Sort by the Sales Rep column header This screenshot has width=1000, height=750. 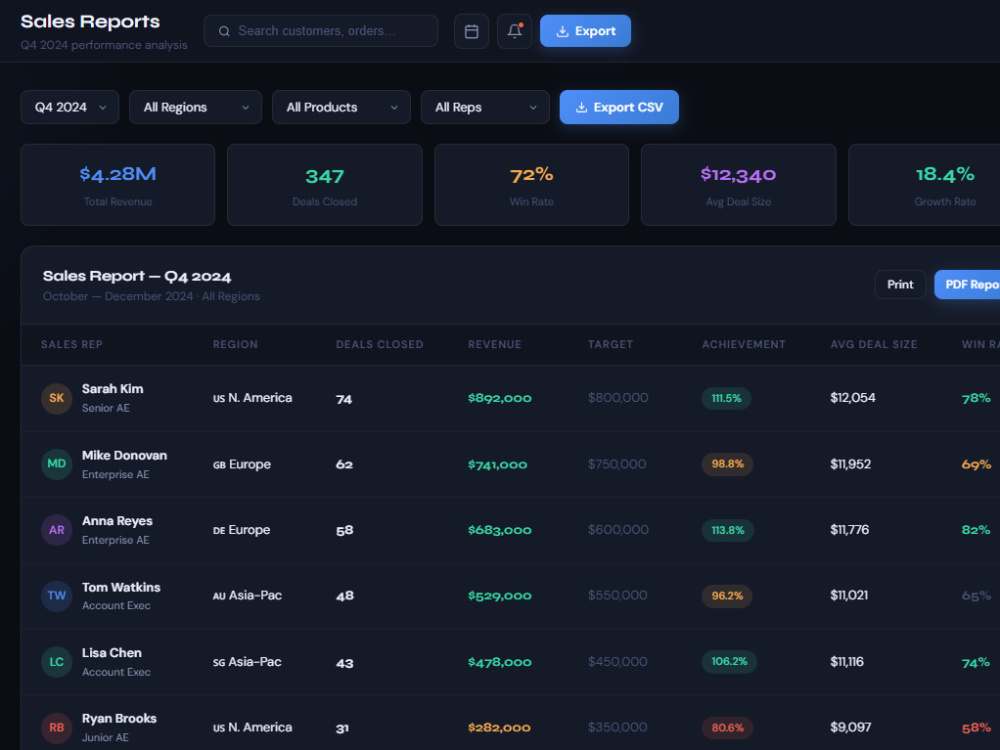(71, 344)
